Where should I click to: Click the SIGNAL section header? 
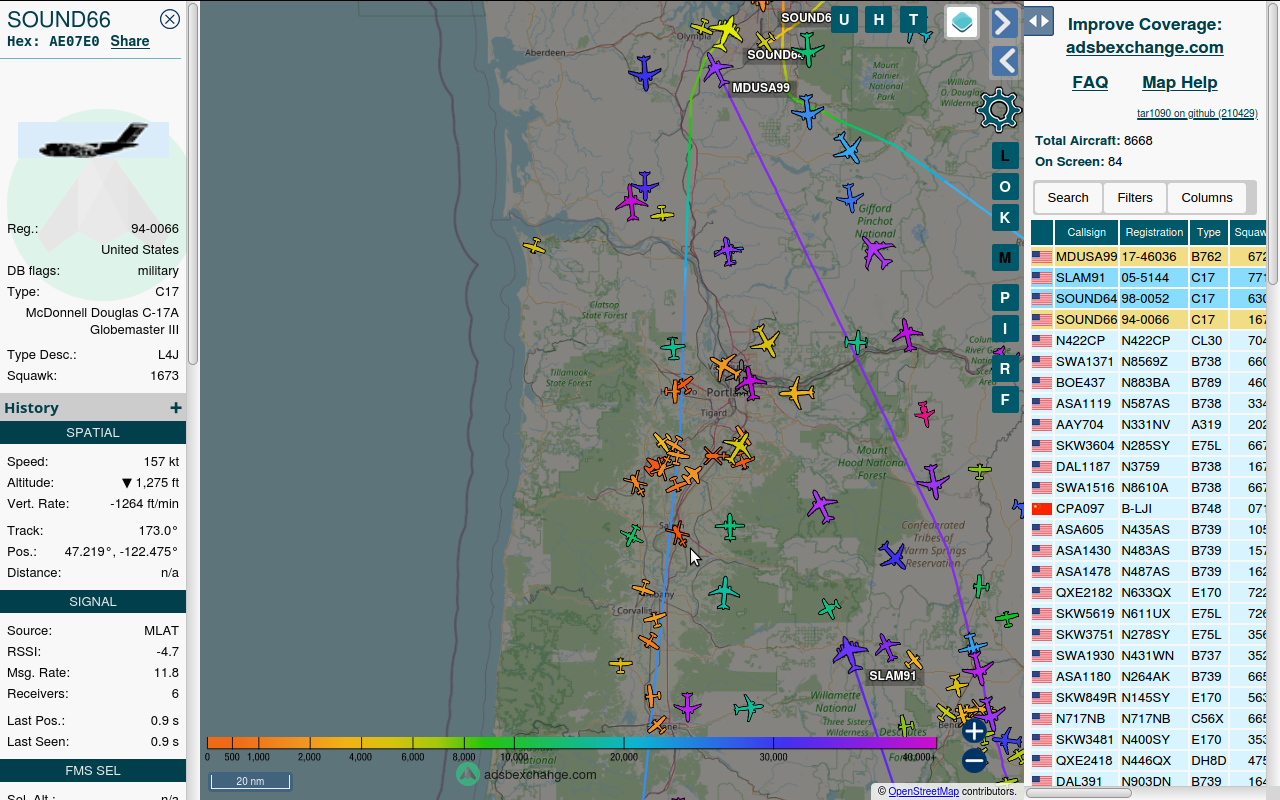click(x=93, y=601)
